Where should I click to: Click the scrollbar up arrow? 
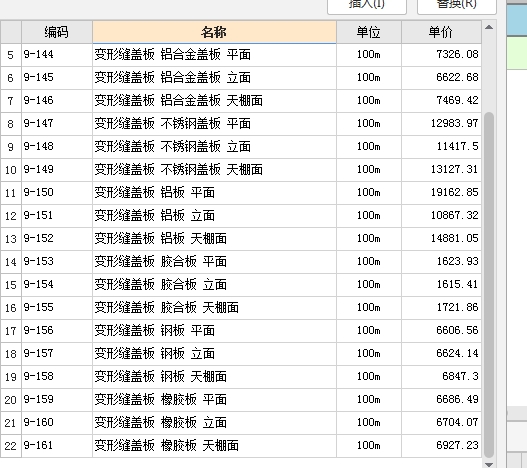tap(489, 27)
